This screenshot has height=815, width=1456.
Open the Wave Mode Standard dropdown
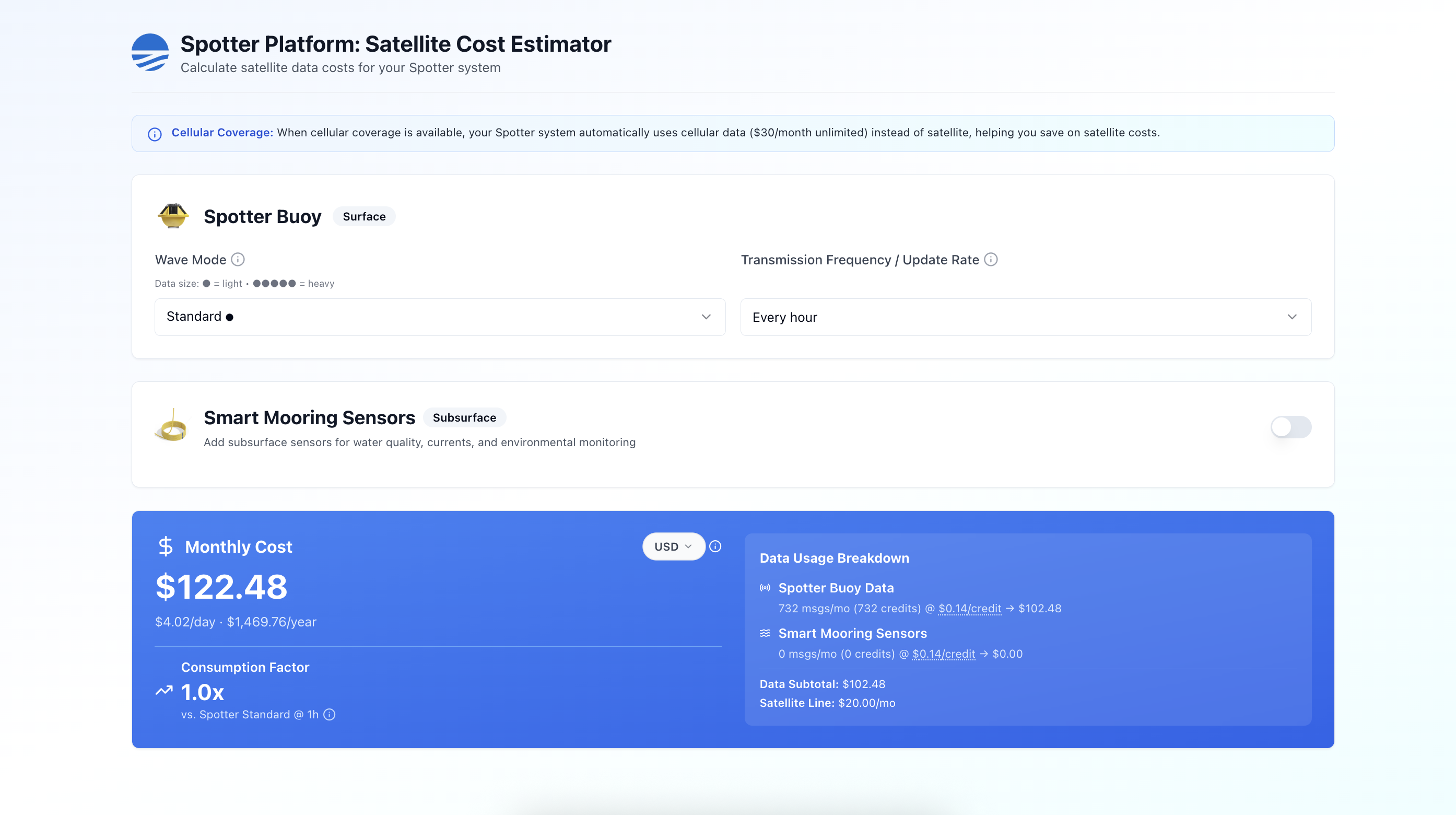440,317
